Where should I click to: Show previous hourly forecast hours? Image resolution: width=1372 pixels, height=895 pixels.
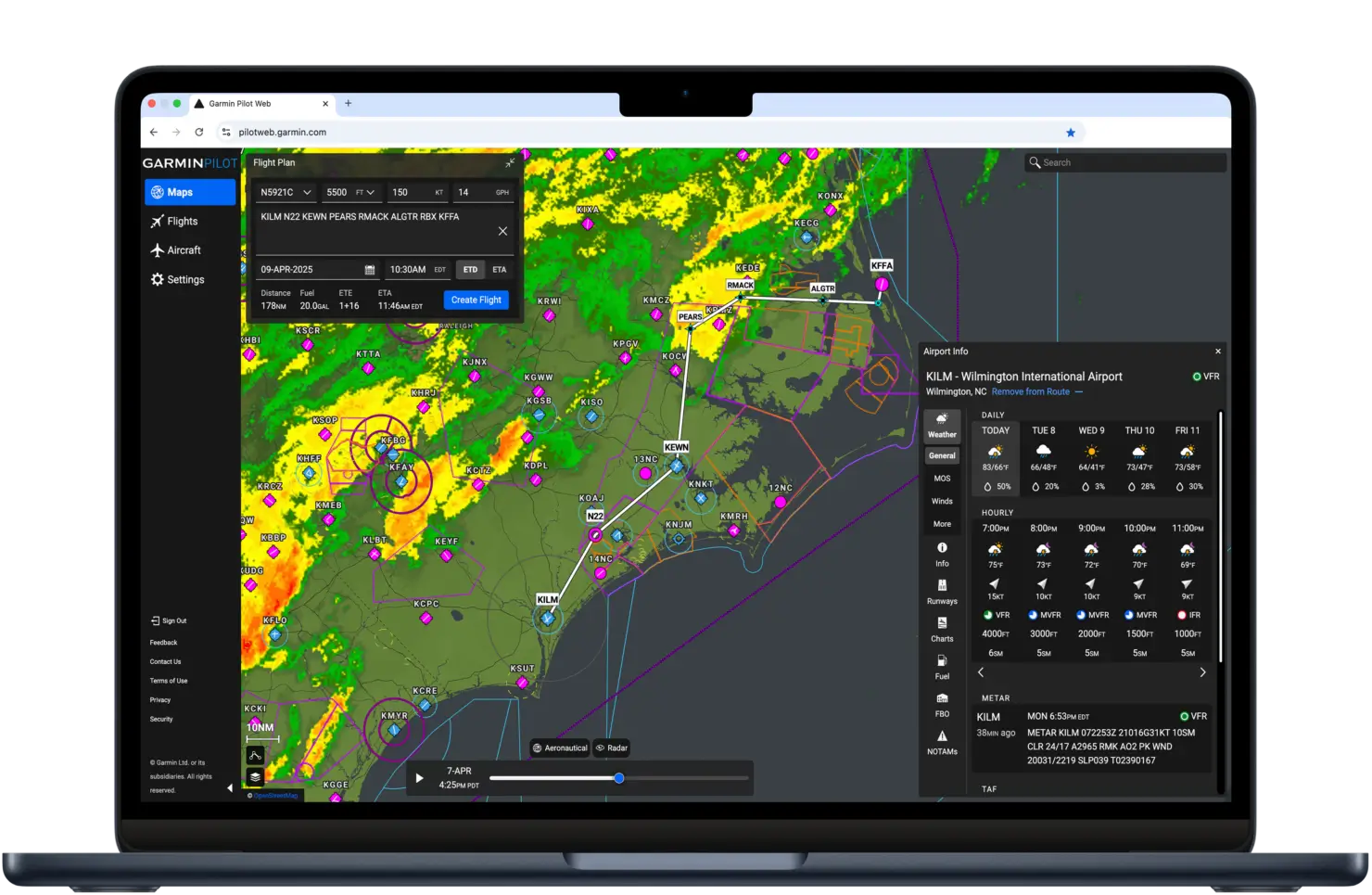point(981,672)
